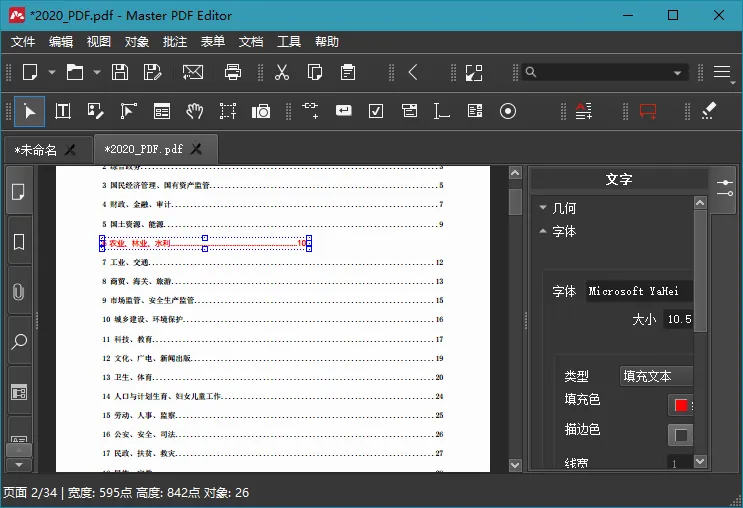Open the 类型 填充文本 dropdown
Screen dimensions: 743x508
pos(656,376)
